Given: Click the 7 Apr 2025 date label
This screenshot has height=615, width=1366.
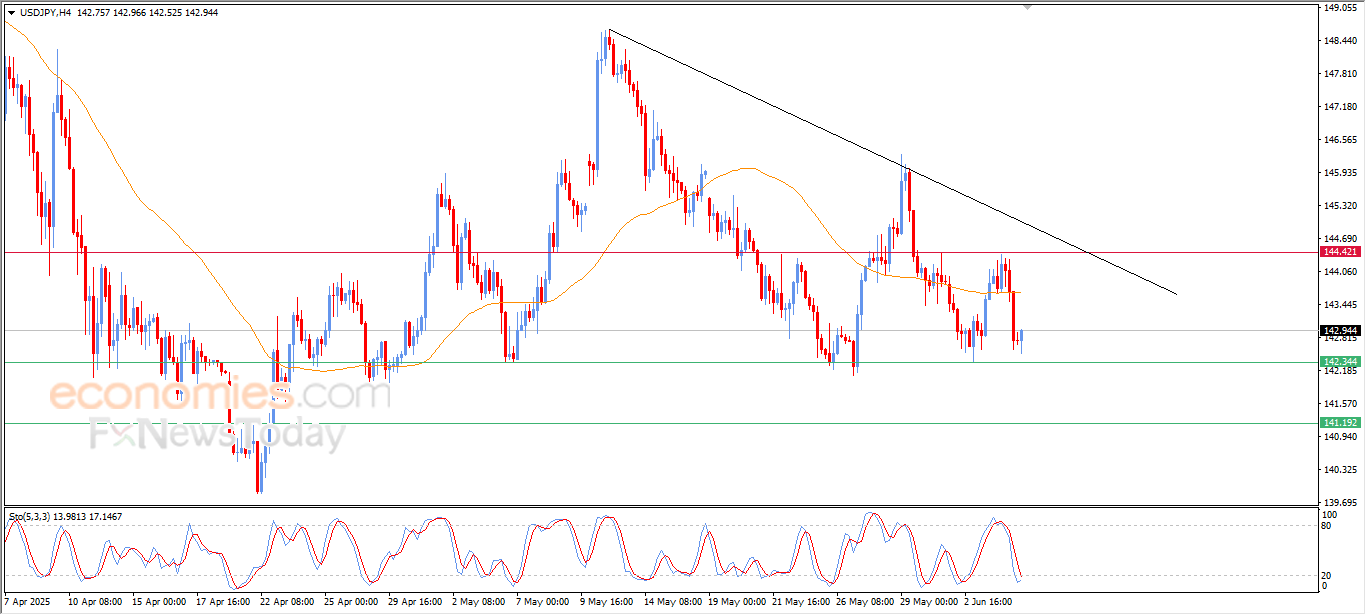Looking at the screenshot, I should point(27,603).
